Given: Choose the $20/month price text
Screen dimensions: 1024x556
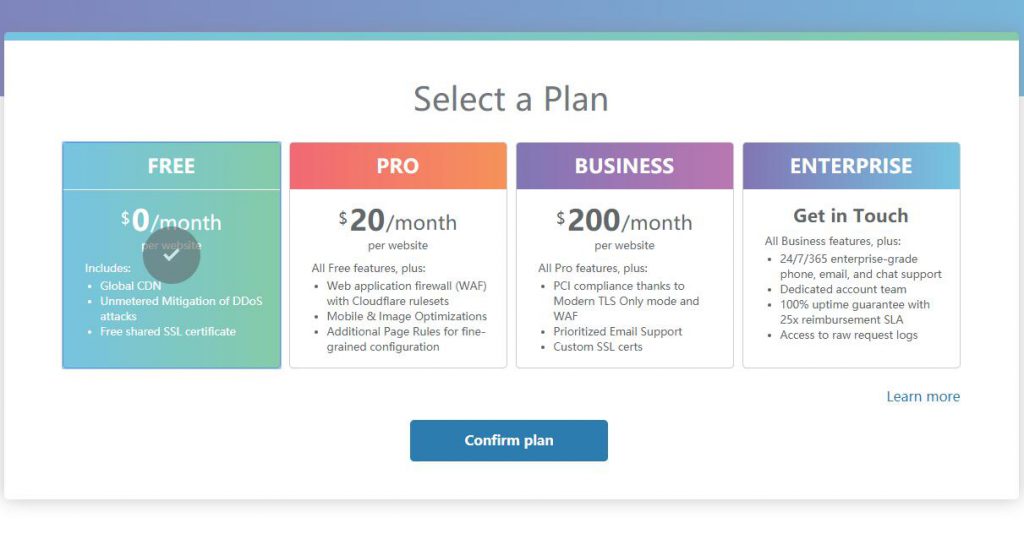Looking at the screenshot, I should 398,221.
